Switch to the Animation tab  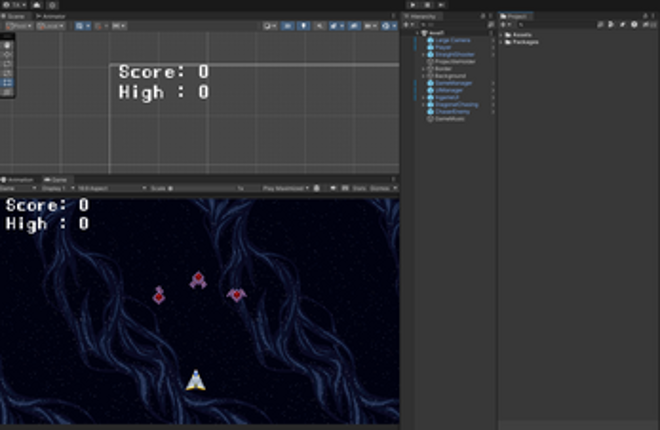tap(17, 180)
